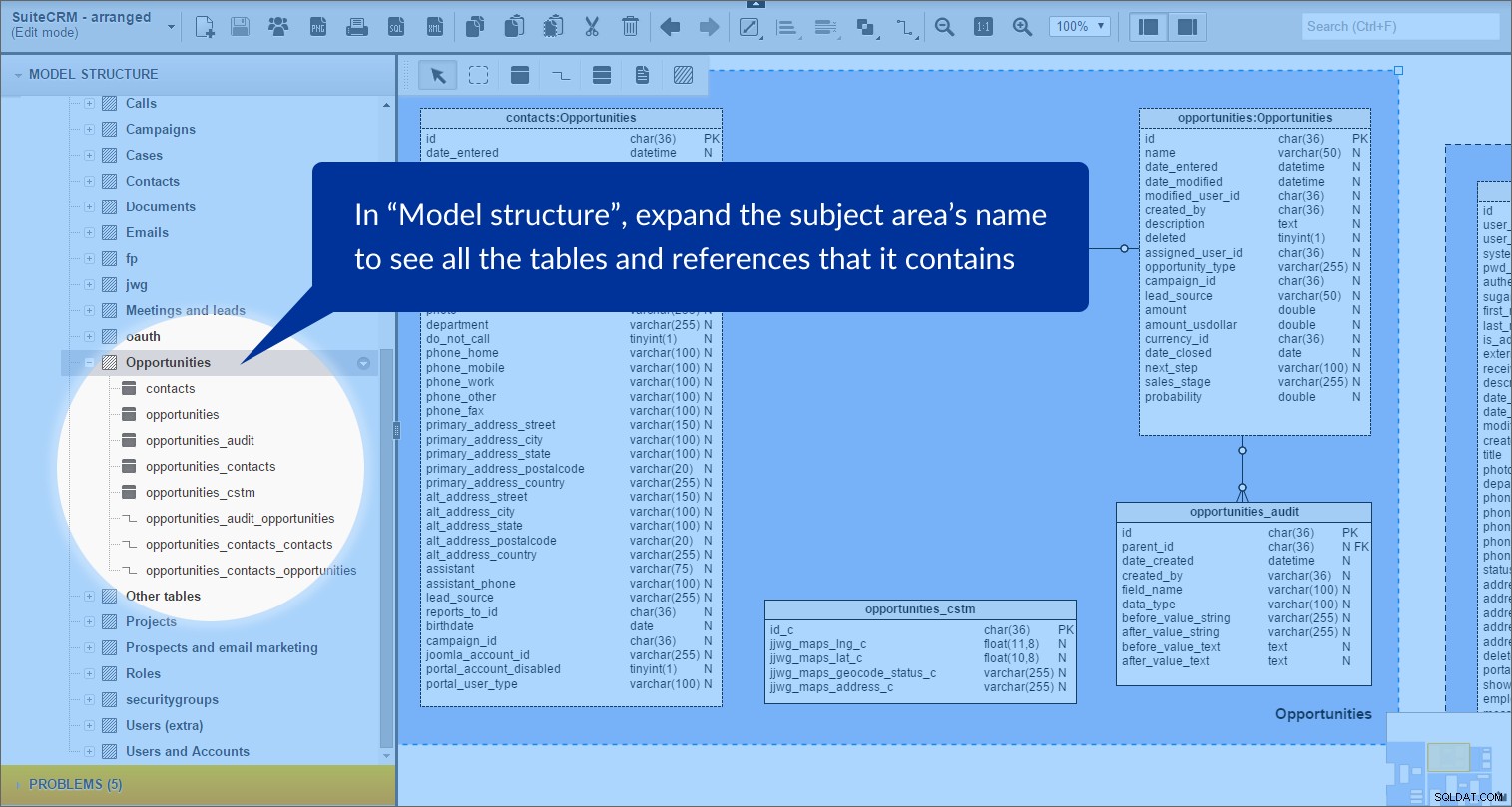The image size is (1512, 807).
Task: Open the distribute objects options
Action: tap(826, 27)
